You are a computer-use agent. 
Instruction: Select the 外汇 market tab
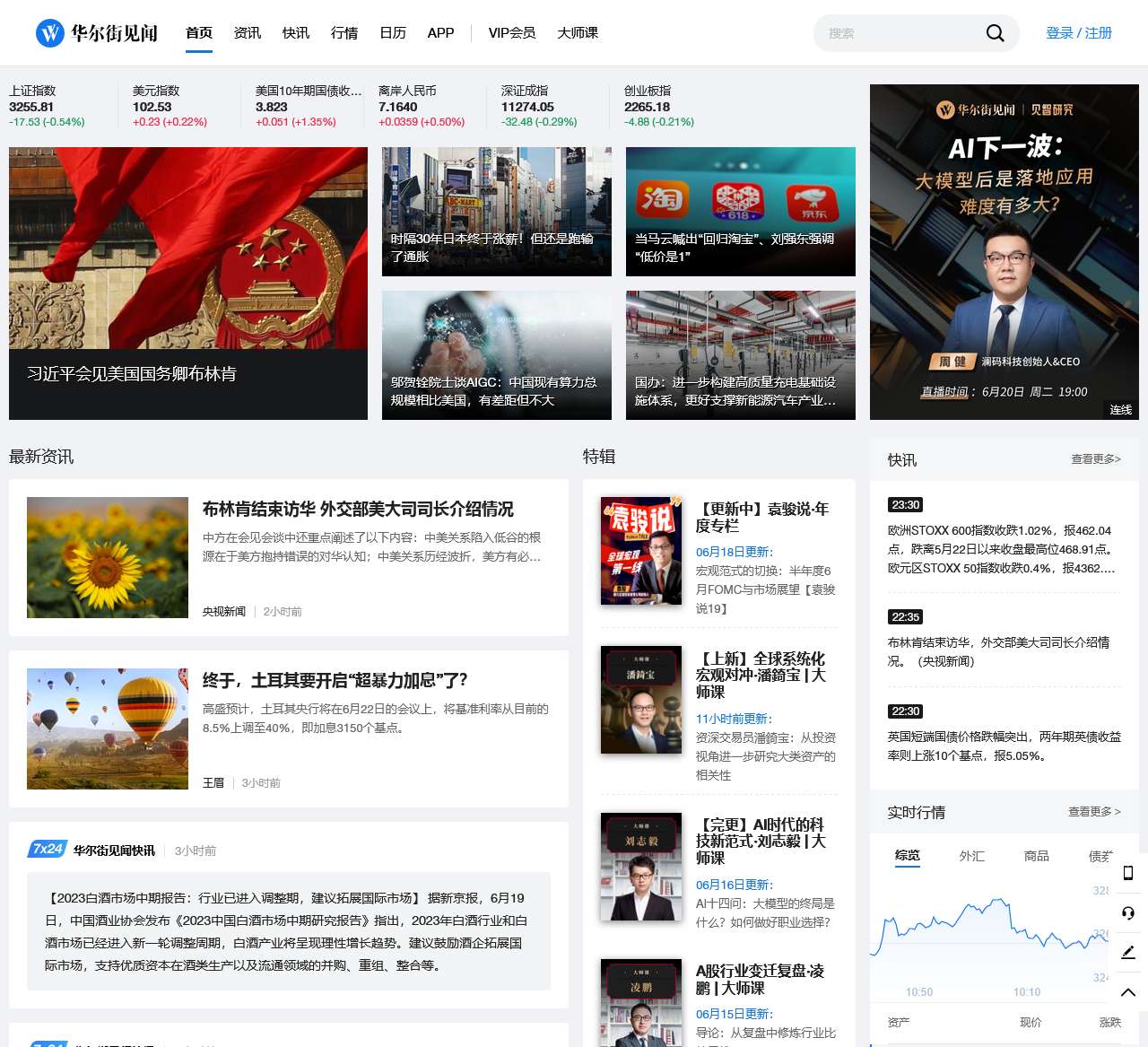tap(972, 856)
